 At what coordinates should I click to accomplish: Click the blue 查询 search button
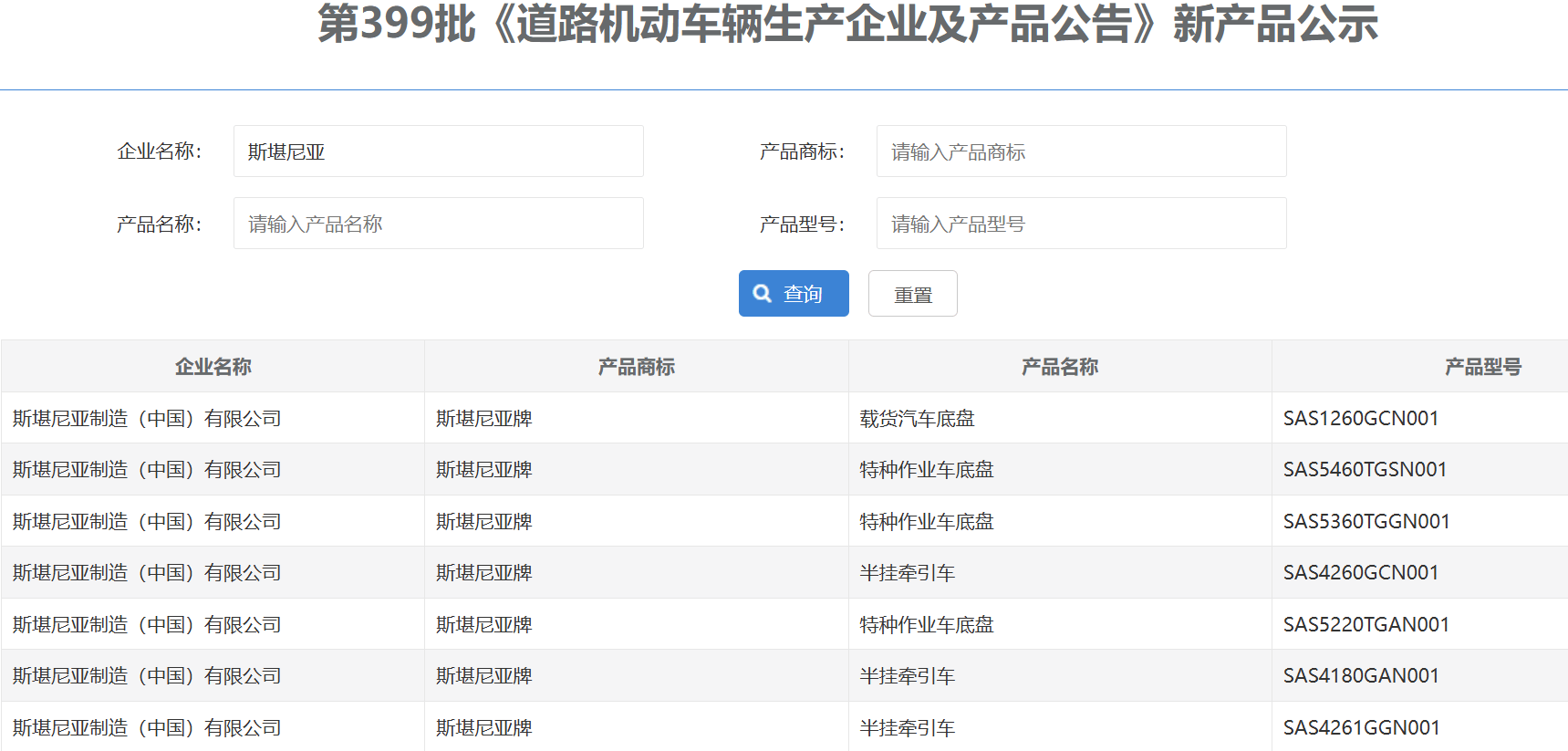tap(794, 294)
